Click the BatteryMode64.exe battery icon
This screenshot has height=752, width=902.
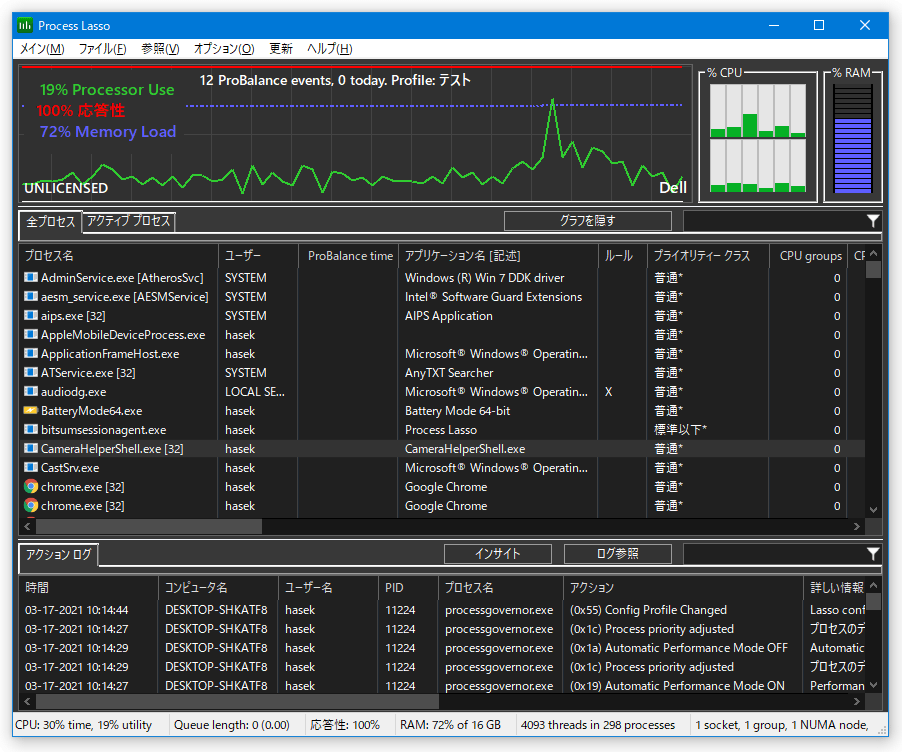click(x=30, y=410)
